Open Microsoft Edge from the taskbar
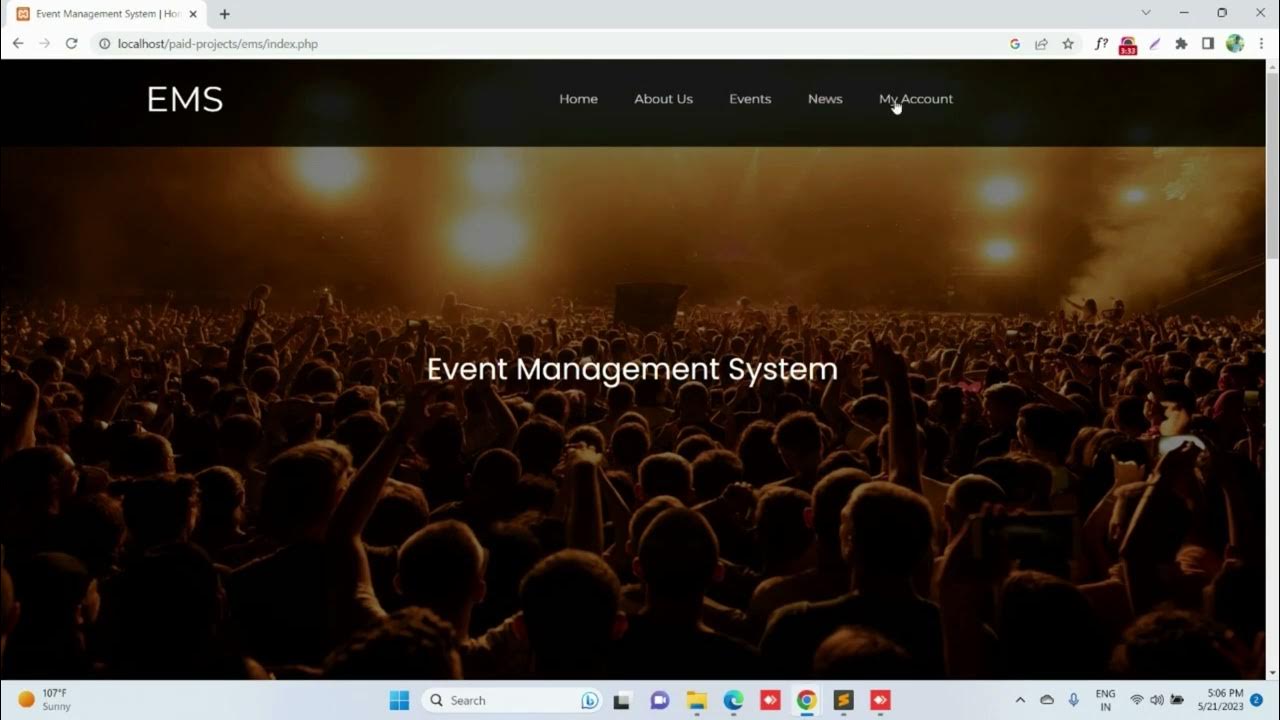1280x720 pixels. click(x=733, y=700)
